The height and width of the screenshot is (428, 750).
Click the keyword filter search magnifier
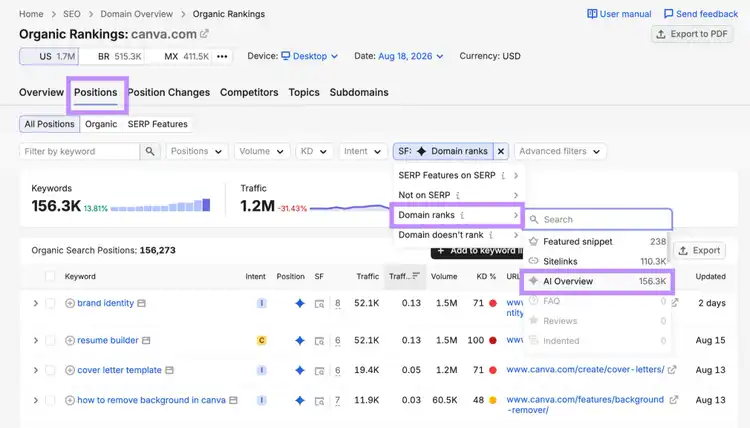click(x=150, y=151)
